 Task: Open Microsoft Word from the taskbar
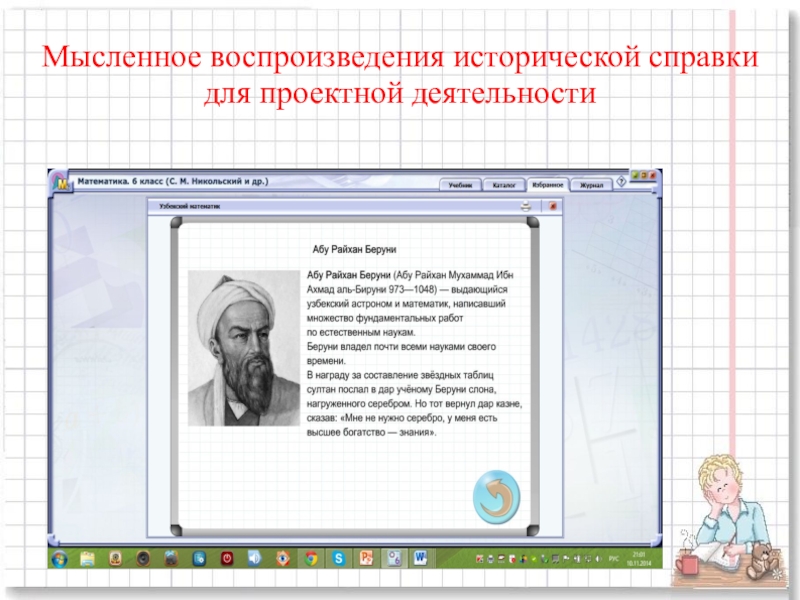(x=420, y=557)
